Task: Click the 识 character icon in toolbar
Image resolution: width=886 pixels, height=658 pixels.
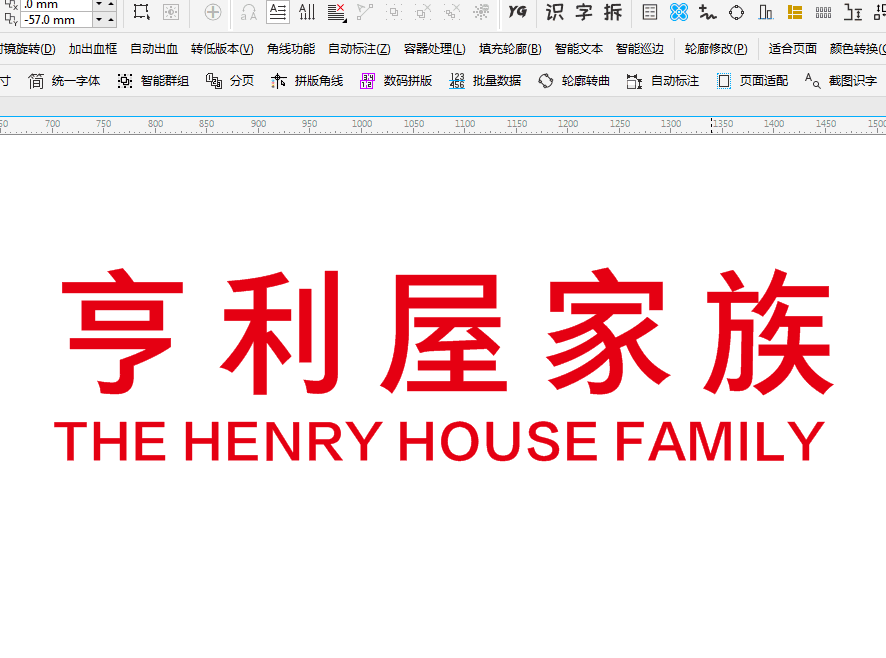Action: 554,12
